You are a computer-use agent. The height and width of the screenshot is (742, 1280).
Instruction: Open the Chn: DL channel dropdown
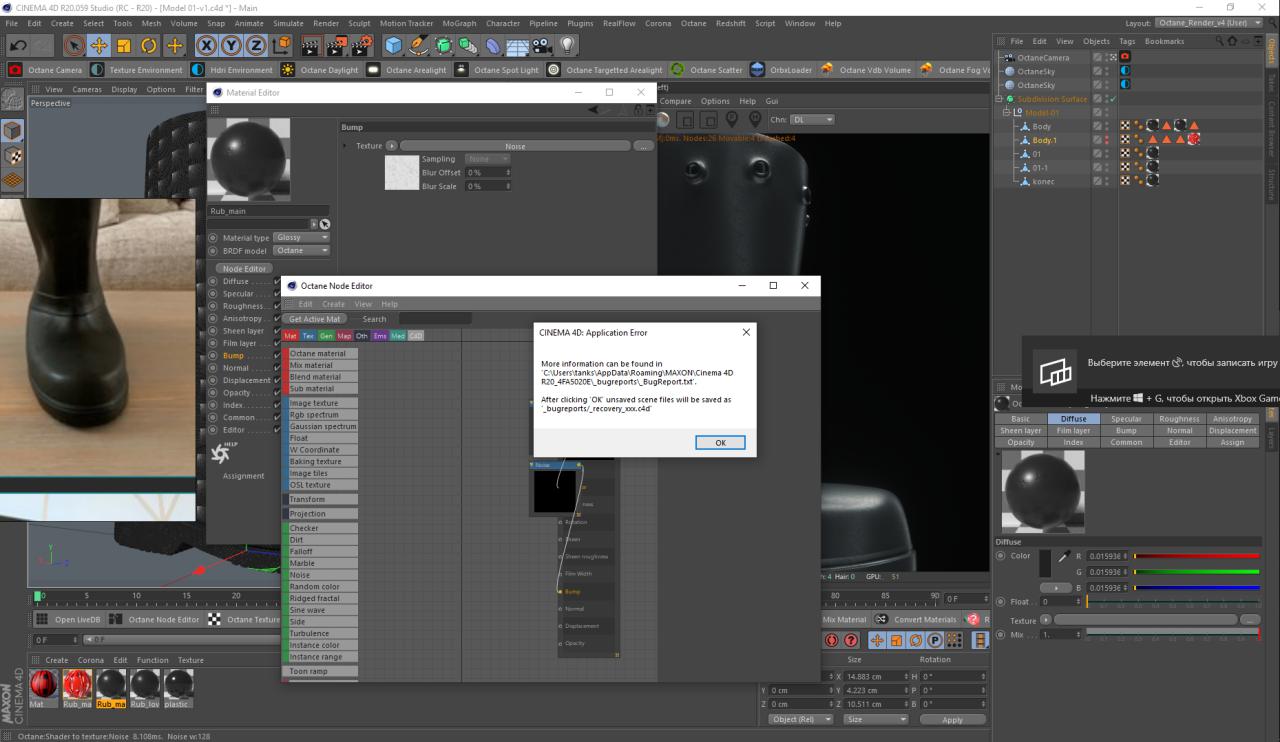[811, 119]
